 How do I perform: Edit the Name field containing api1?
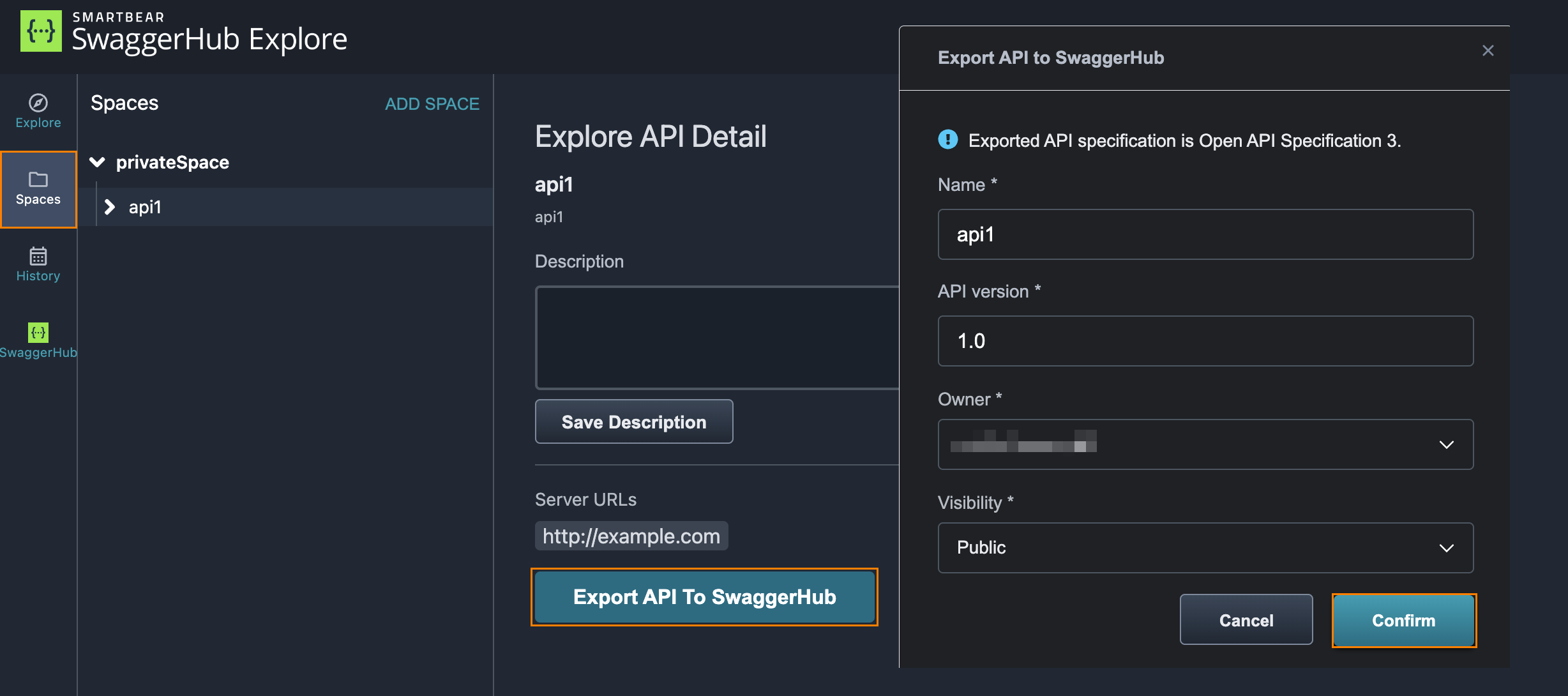[x=1205, y=234]
